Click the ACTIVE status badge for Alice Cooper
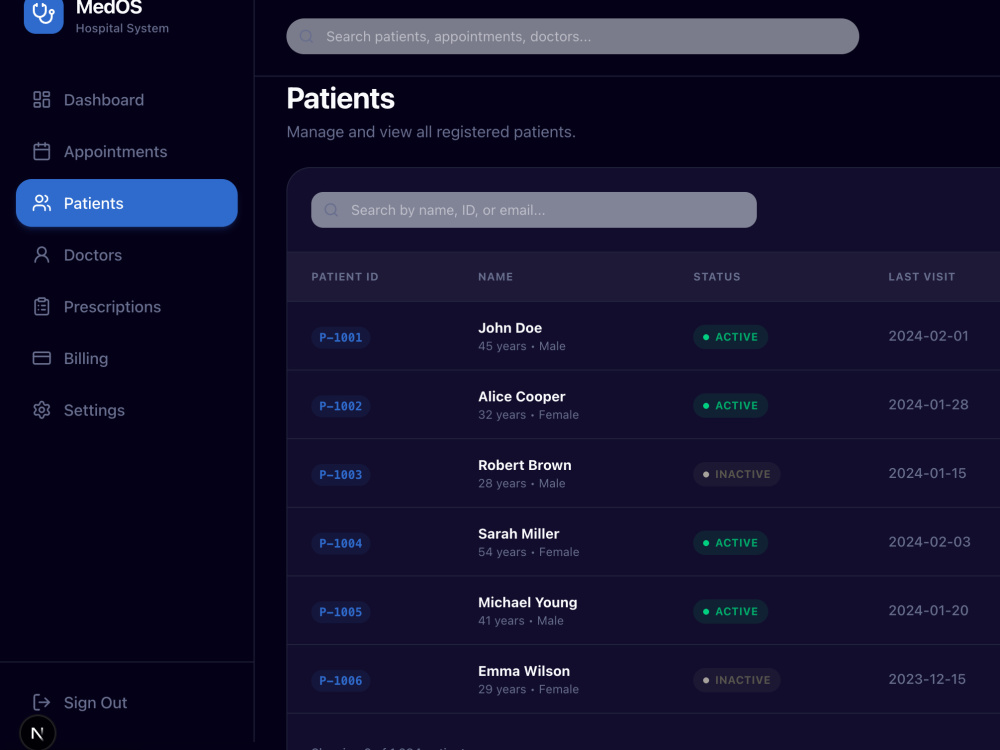 click(x=730, y=406)
